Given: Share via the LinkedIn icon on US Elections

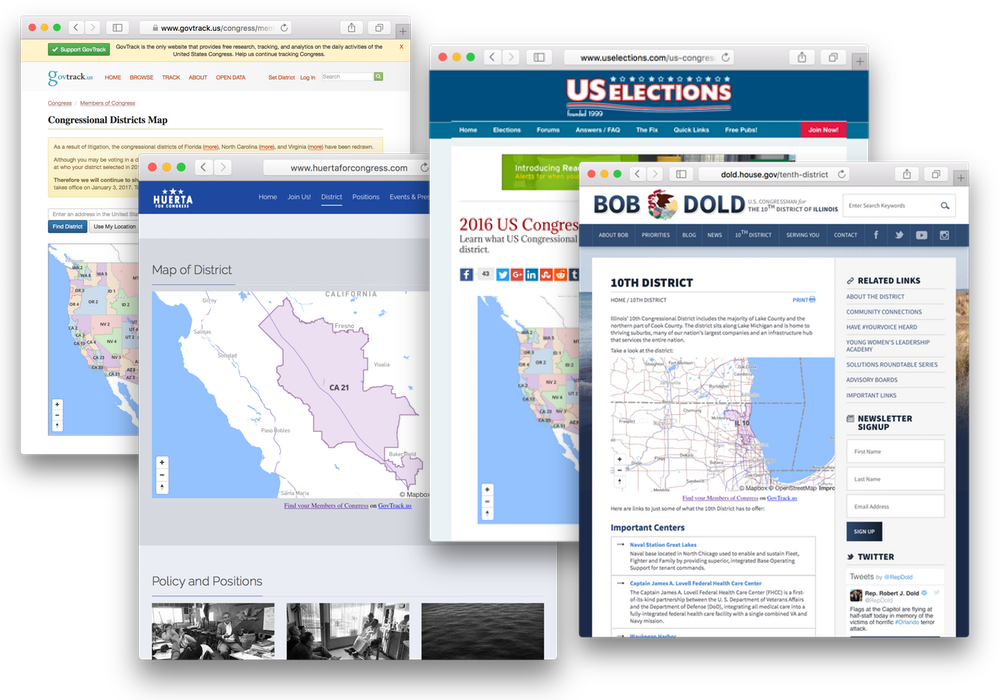Looking at the screenshot, I should click(531, 274).
